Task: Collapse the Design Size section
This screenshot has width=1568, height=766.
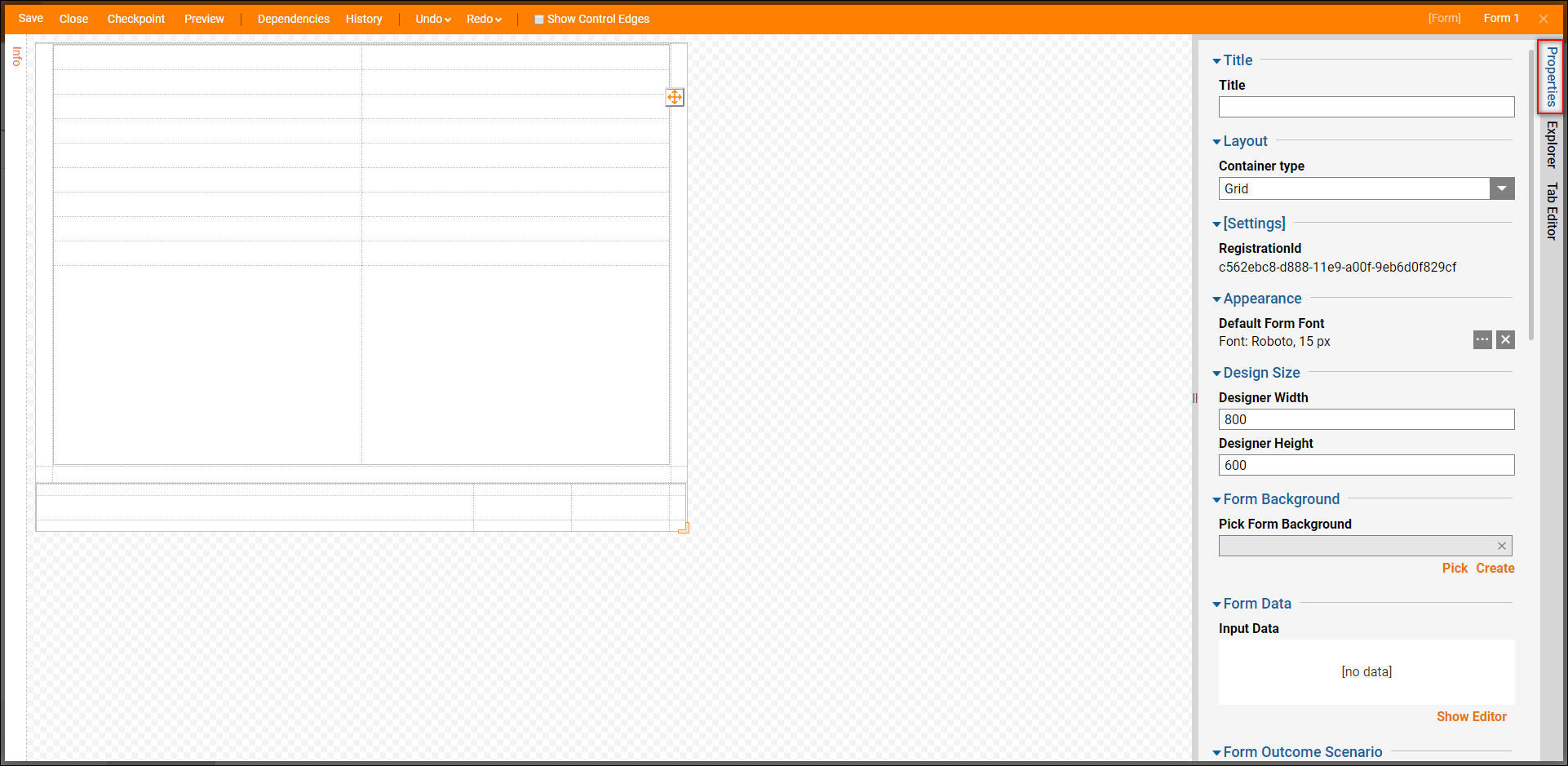Action: click(x=1216, y=374)
